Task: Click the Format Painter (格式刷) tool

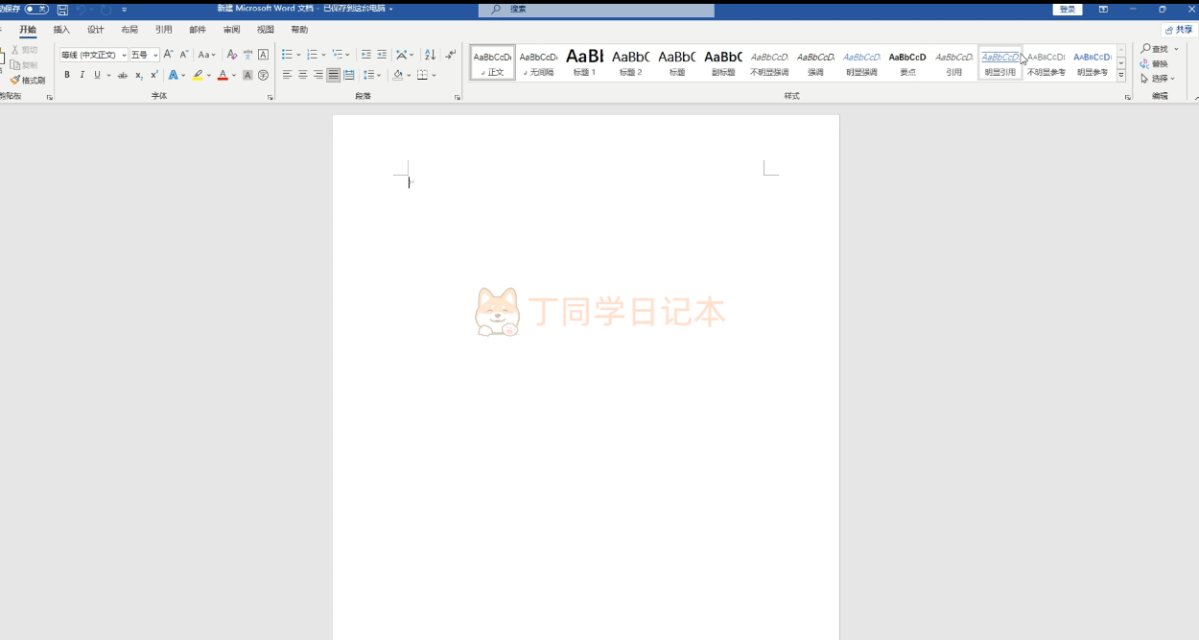Action: point(28,80)
